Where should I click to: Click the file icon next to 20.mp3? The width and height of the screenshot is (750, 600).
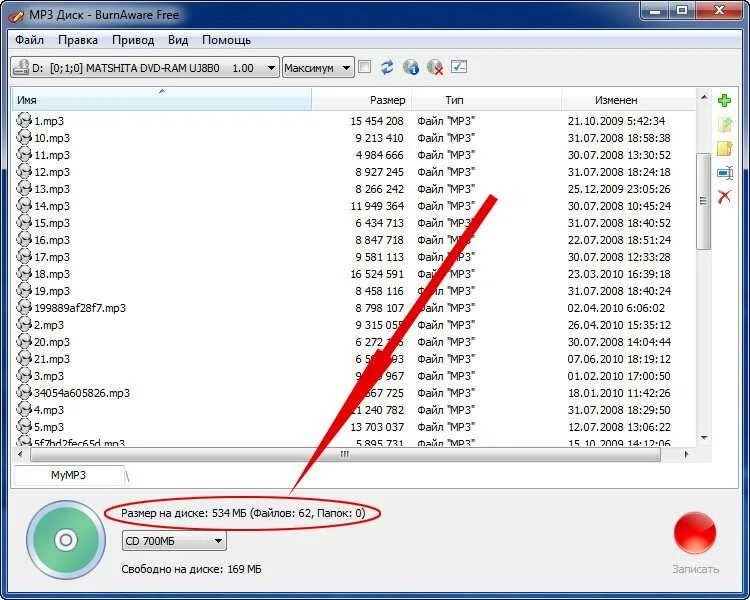(x=24, y=341)
